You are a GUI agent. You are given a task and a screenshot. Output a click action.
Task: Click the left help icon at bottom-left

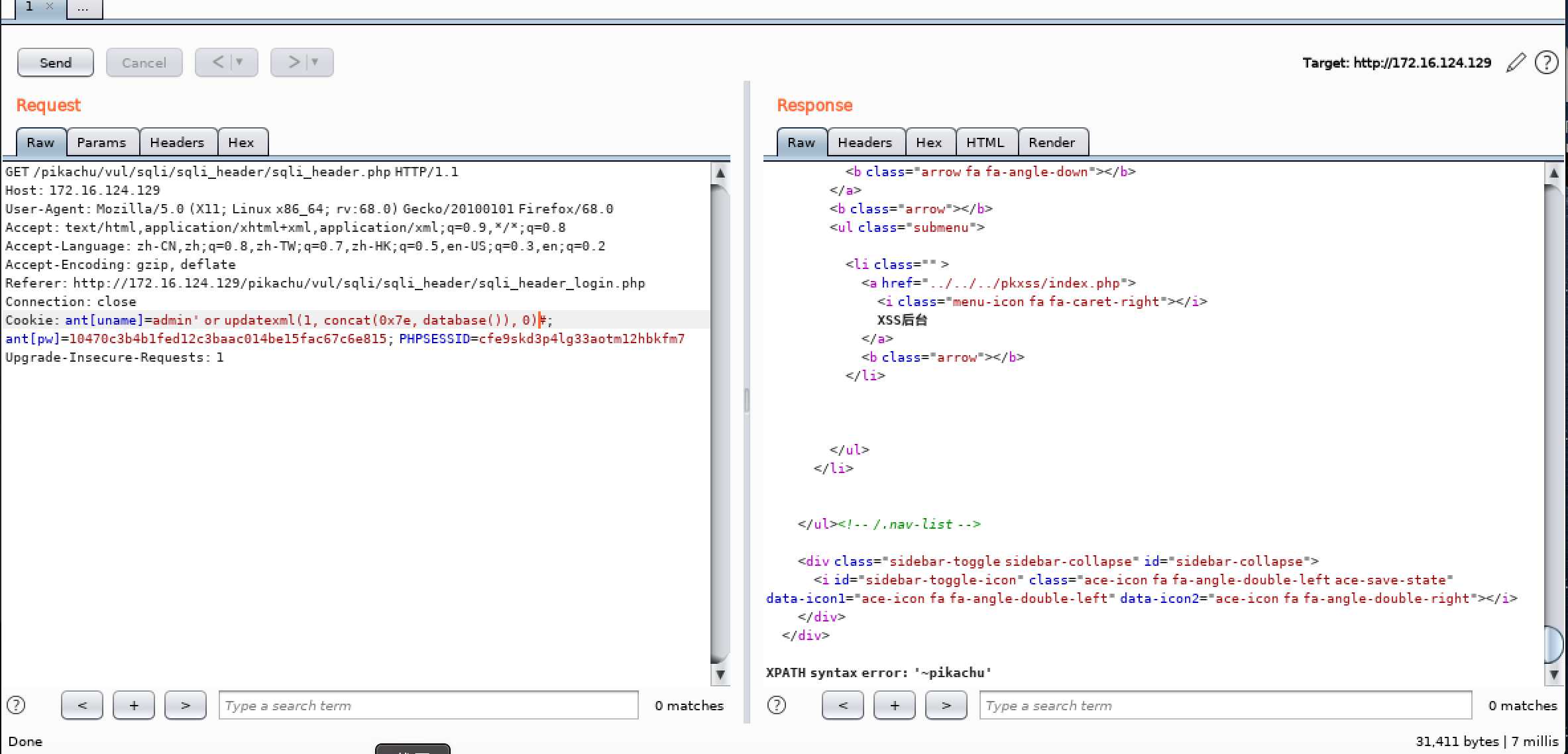click(x=15, y=705)
